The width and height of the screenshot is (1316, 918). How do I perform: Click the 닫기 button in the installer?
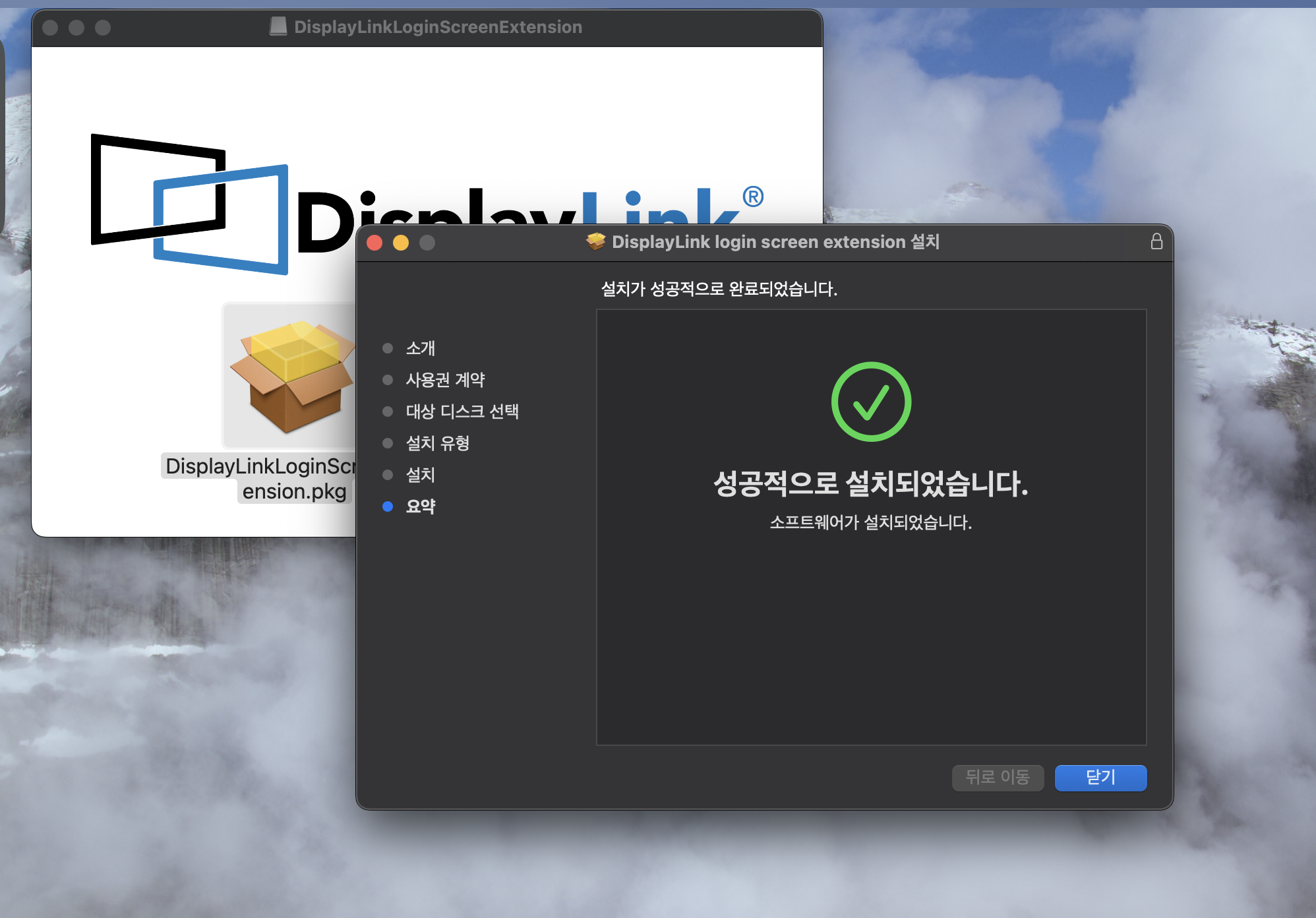click(x=1100, y=778)
